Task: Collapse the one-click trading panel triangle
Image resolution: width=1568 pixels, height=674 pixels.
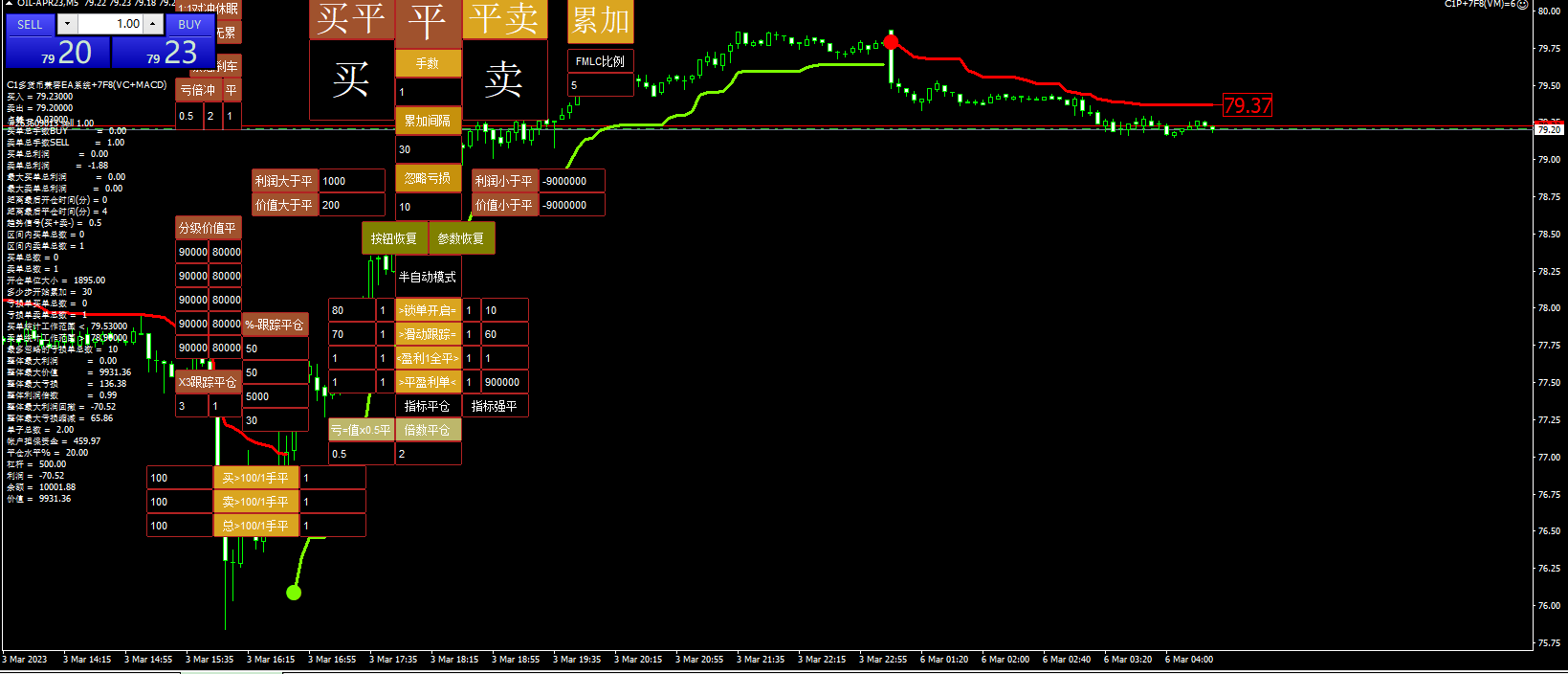Action: tap(10, 4)
